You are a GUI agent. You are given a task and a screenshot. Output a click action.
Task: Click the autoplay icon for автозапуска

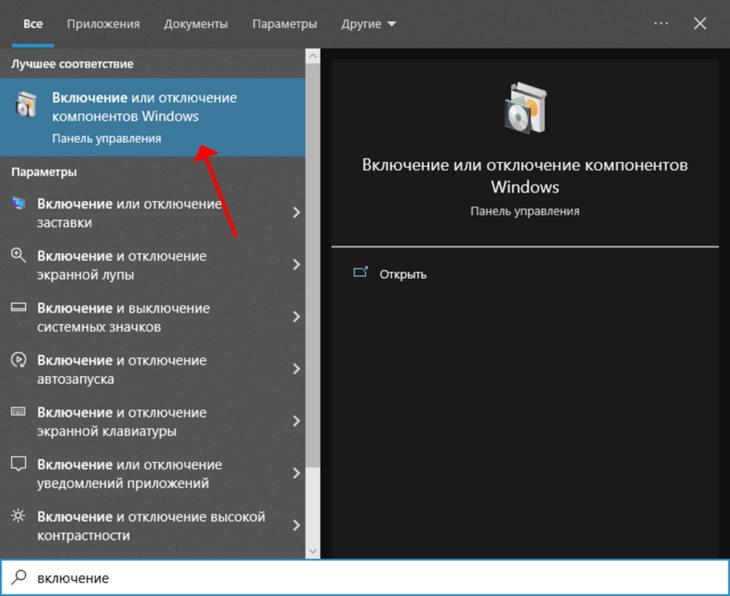click(x=19, y=359)
